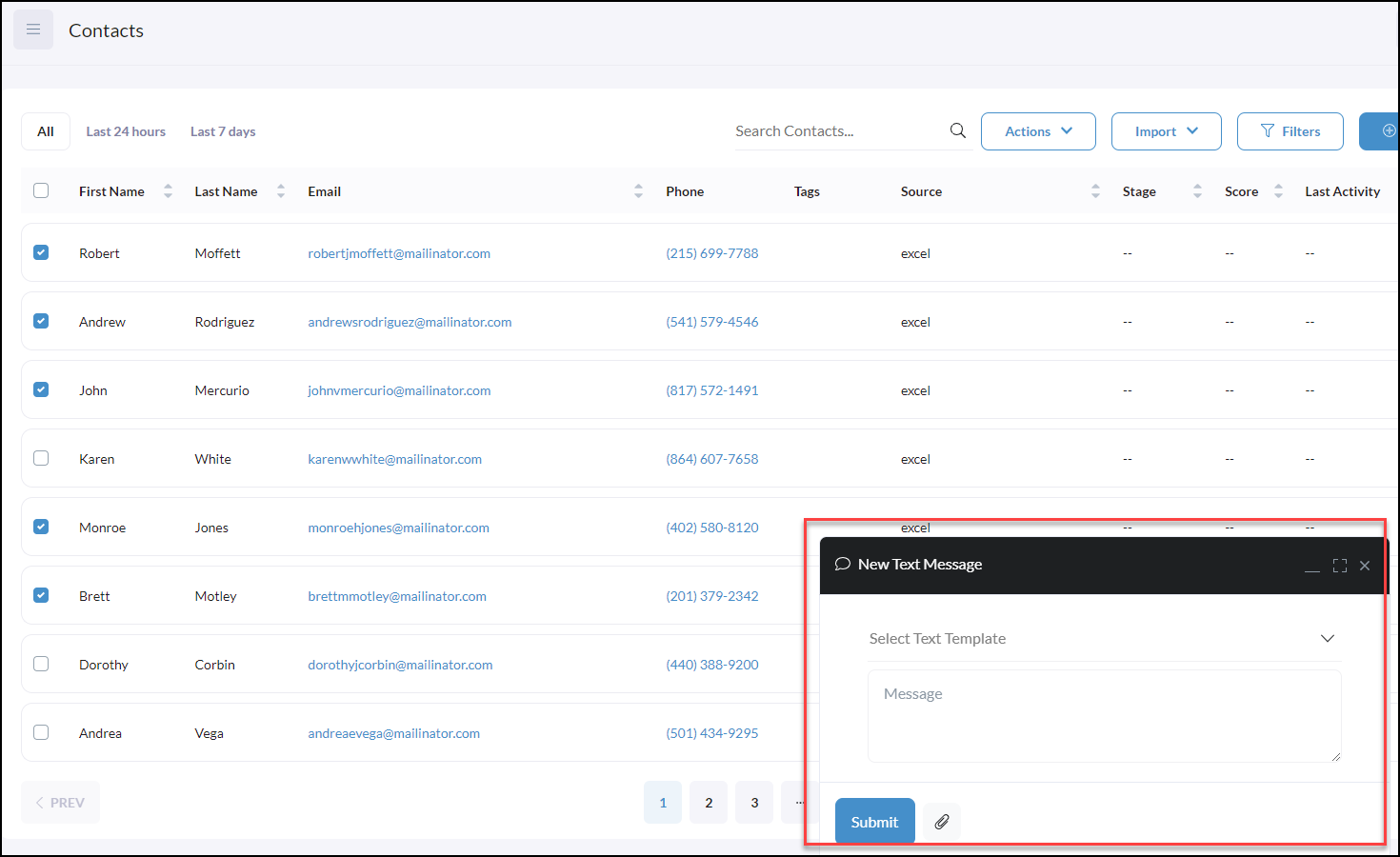Image resolution: width=1400 pixels, height=857 pixels.
Task: Expand the text message window to fullscreen
Action: click(1339, 565)
